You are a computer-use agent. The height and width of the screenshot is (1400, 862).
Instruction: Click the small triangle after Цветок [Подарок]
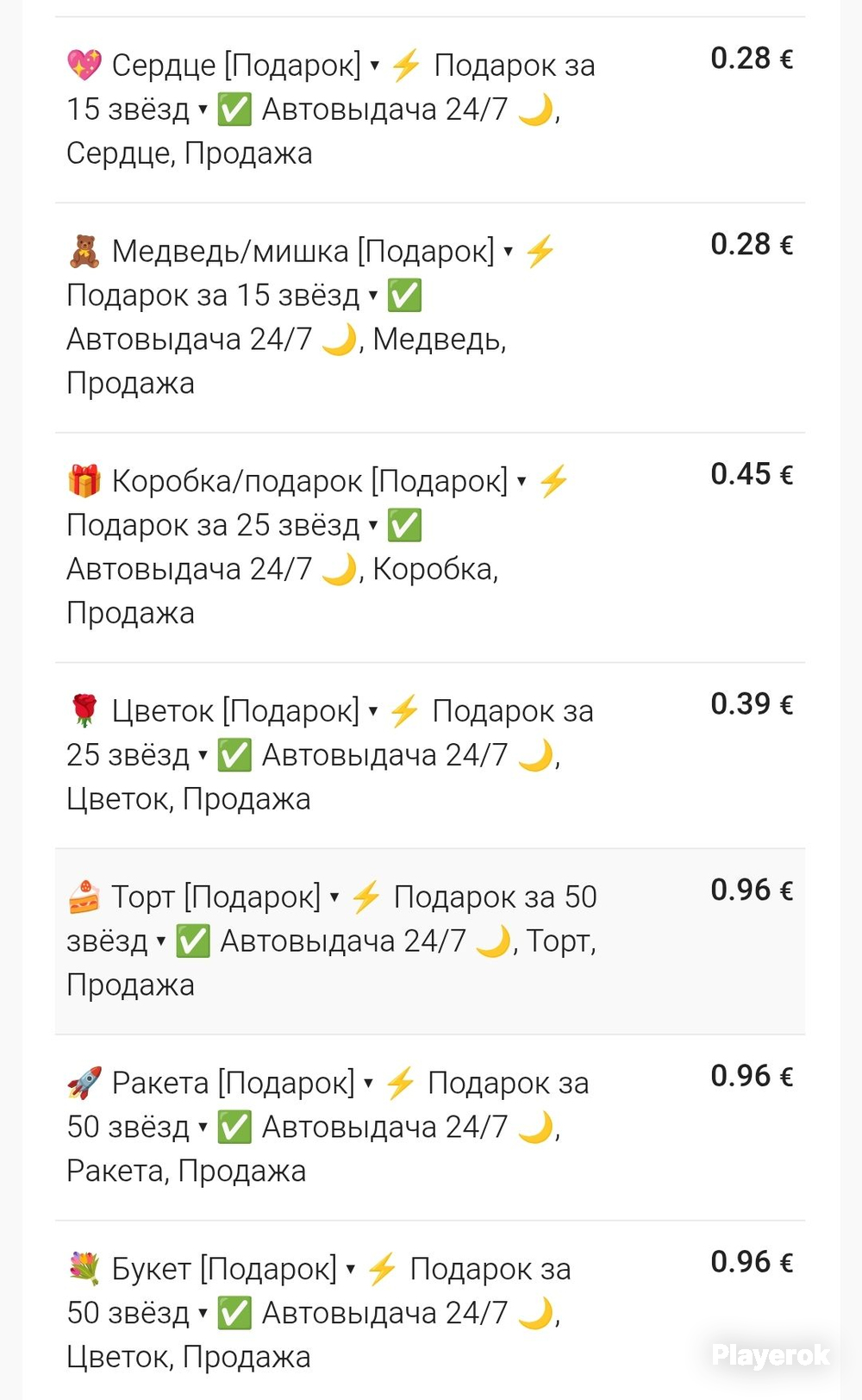373,711
